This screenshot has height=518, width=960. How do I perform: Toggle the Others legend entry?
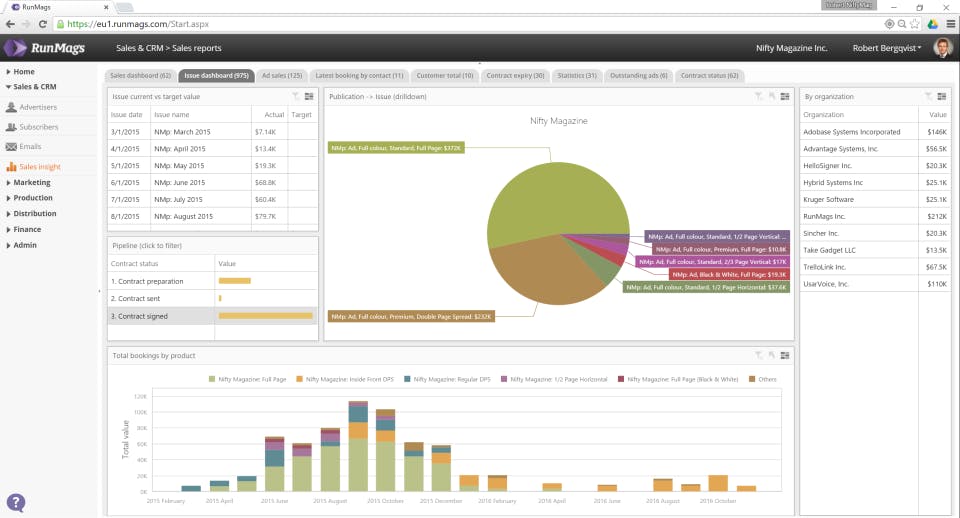pos(762,379)
